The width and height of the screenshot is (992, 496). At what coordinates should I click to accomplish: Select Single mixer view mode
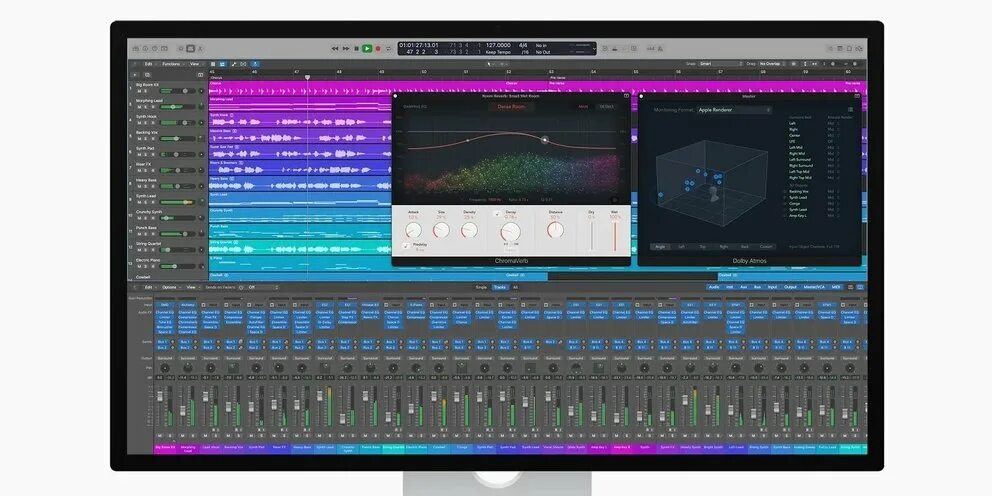pos(482,287)
